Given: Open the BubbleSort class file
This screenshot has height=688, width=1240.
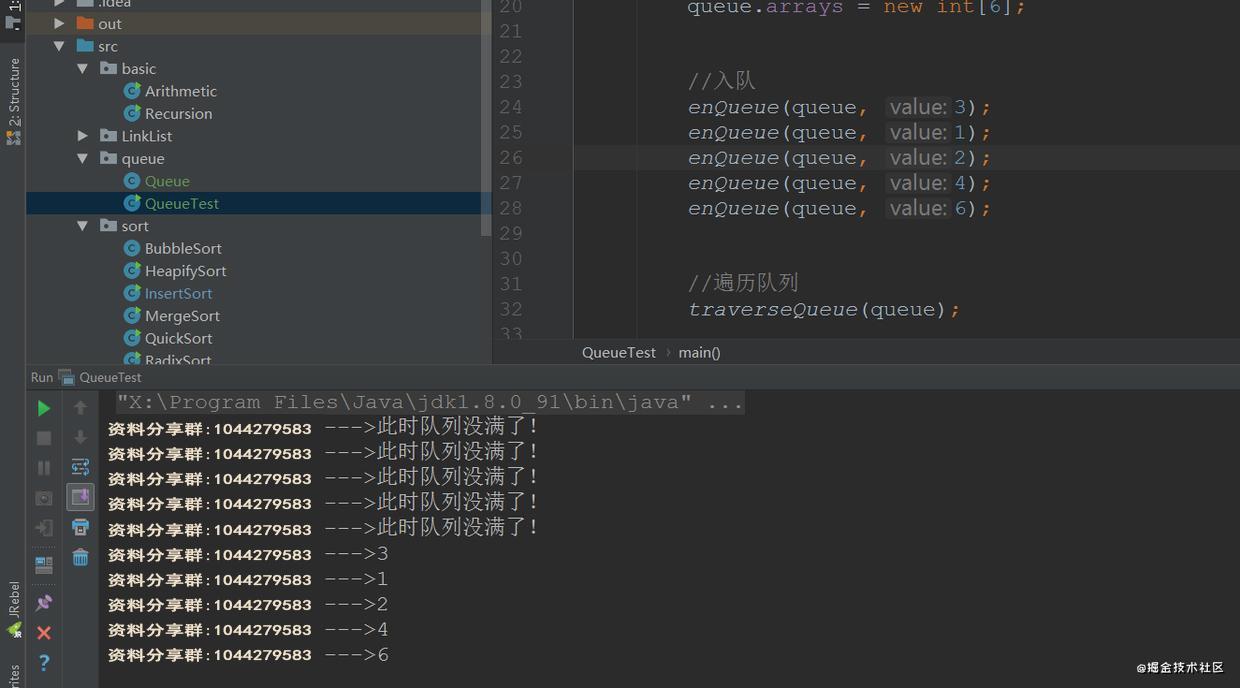Looking at the screenshot, I should click(183, 248).
